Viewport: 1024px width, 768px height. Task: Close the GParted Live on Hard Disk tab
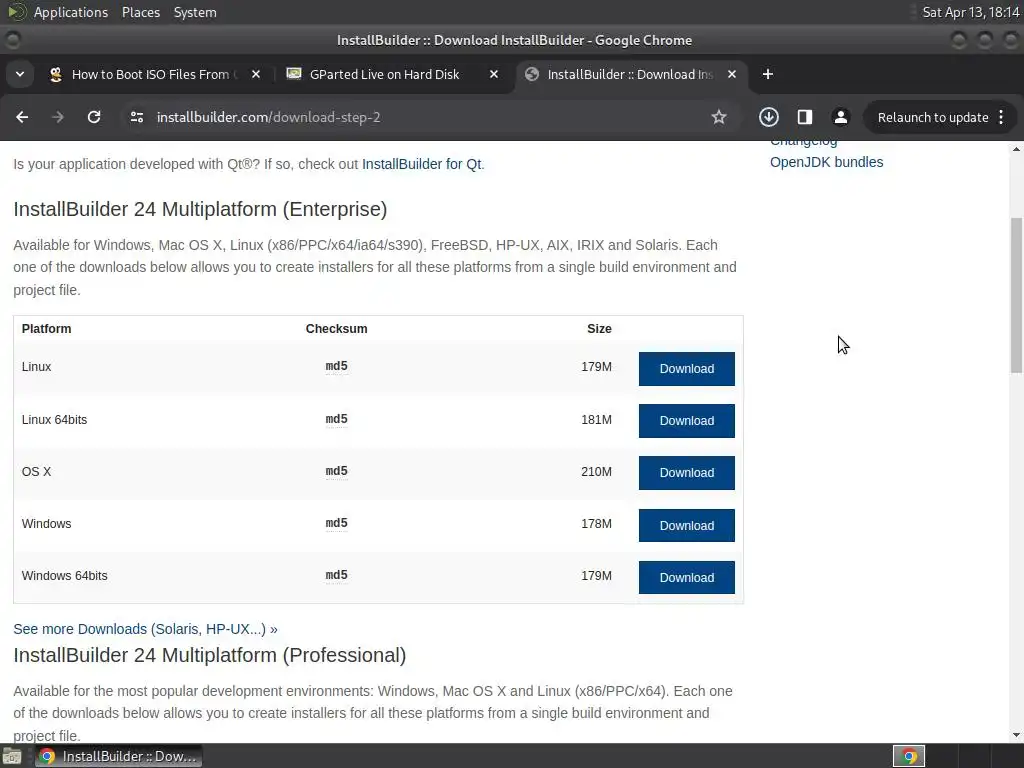point(494,74)
